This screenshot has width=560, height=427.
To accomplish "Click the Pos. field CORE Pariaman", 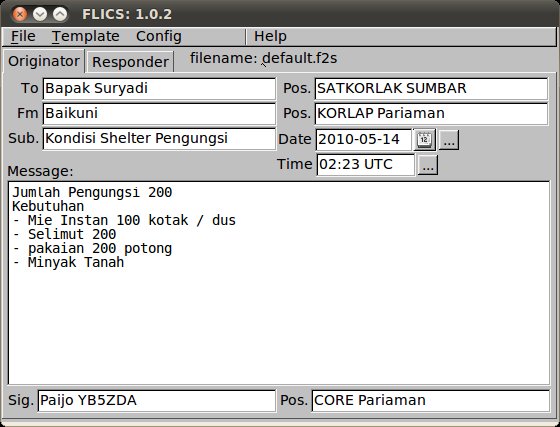I will 430,401.
